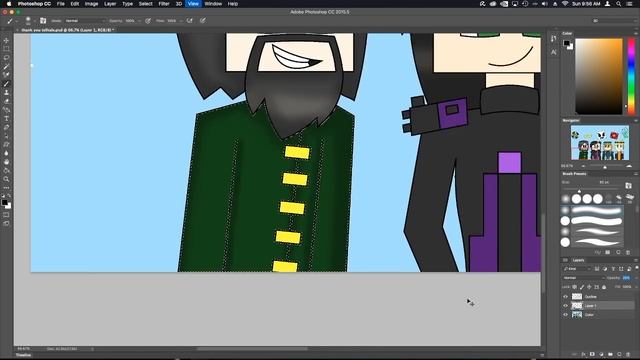This screenshot has height=360, width=640.
Task: Open the Layer menu
Action: click(110, 4)
